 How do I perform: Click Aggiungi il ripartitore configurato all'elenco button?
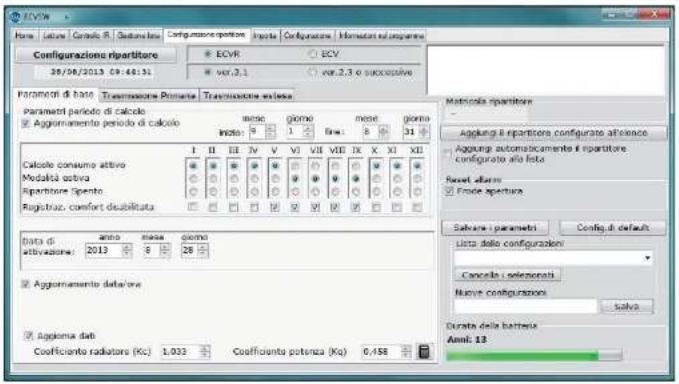553,133
